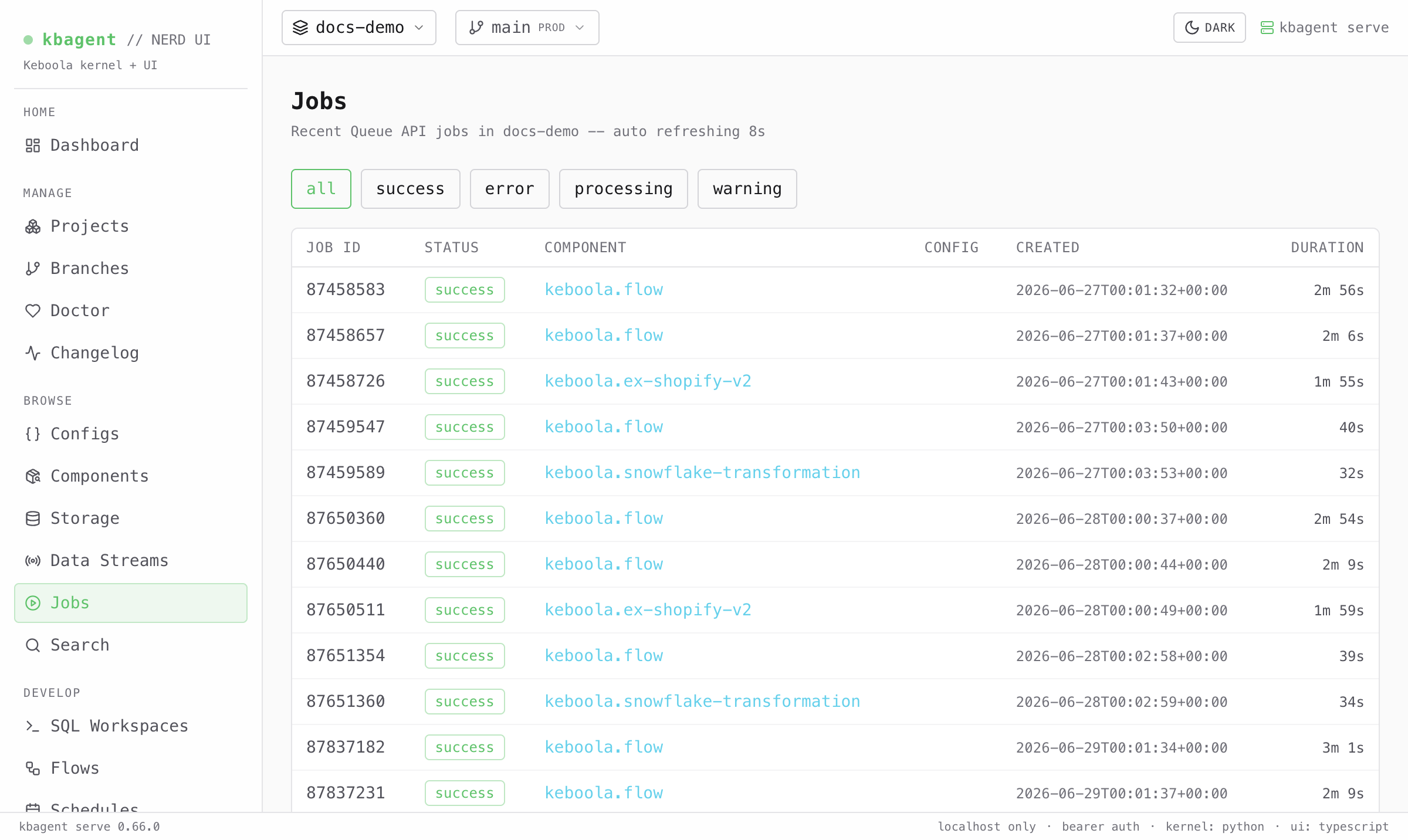
Task: Click the Branches git icon in sidebar
Action: tap(33, 269)
